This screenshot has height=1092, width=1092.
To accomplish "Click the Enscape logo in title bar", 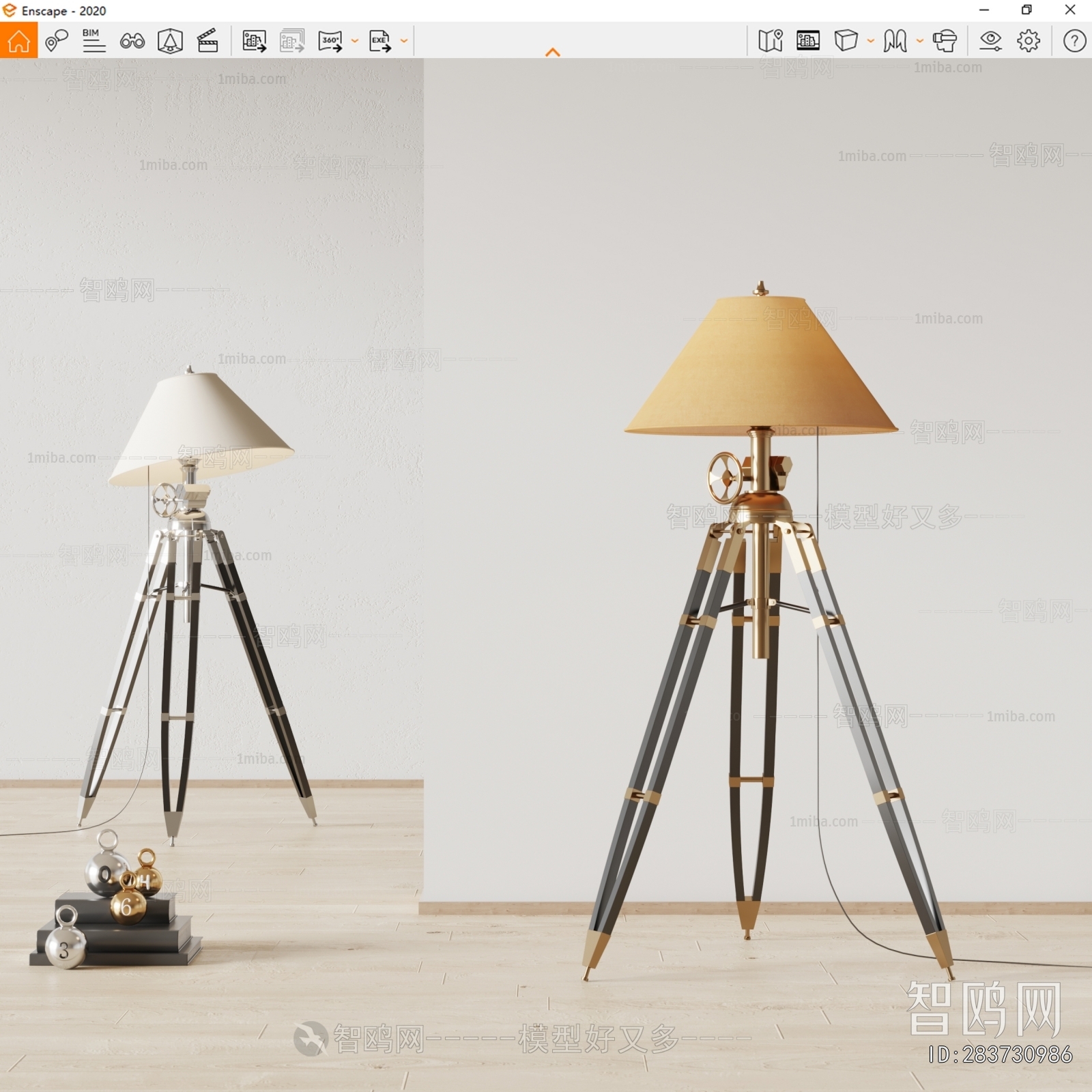I will pyautogui.click(x=10, y=10).
